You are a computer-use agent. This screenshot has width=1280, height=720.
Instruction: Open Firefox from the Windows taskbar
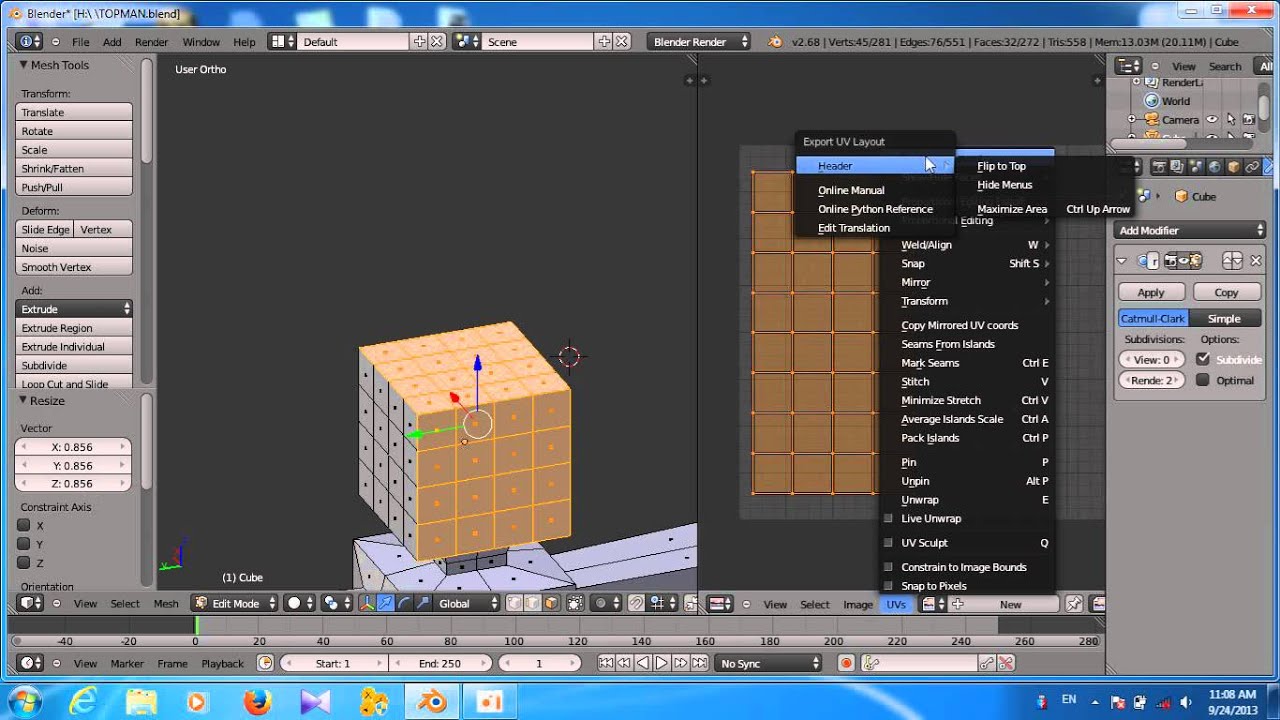(257, 701)
